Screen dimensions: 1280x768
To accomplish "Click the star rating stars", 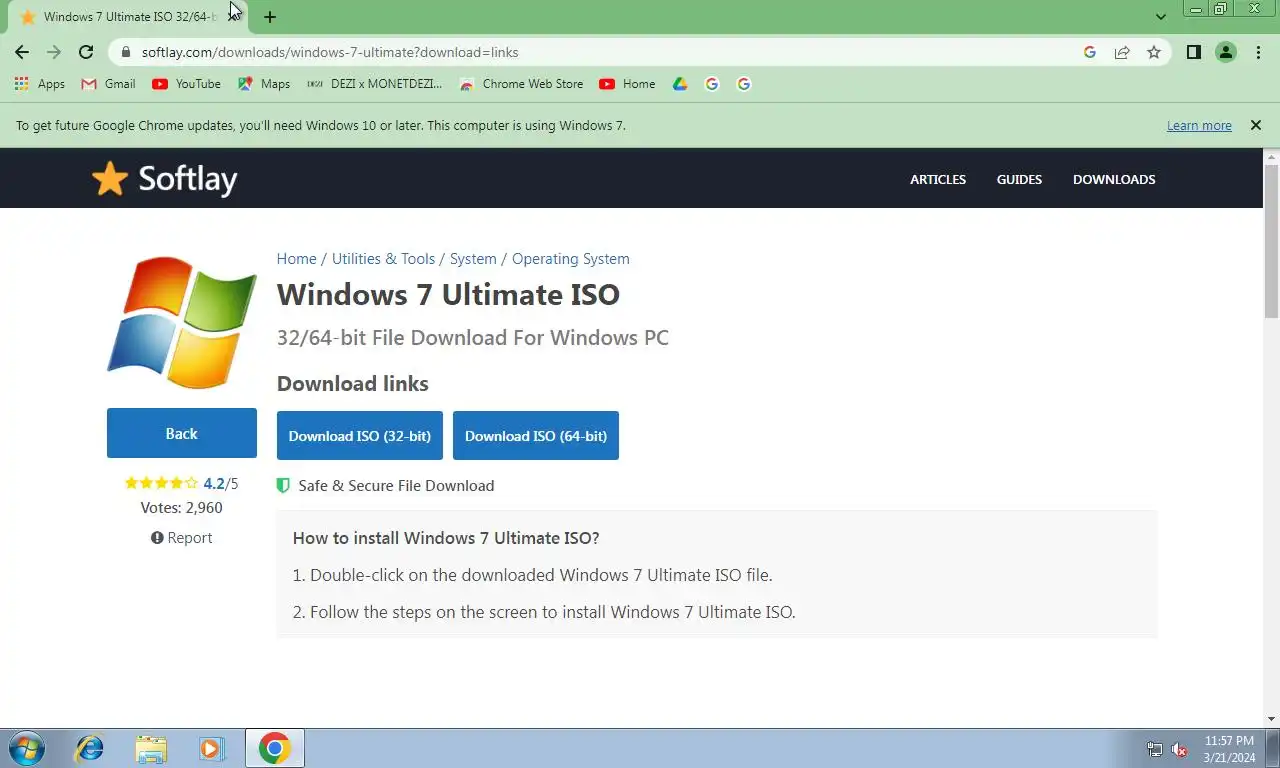I will pos(161,483).
